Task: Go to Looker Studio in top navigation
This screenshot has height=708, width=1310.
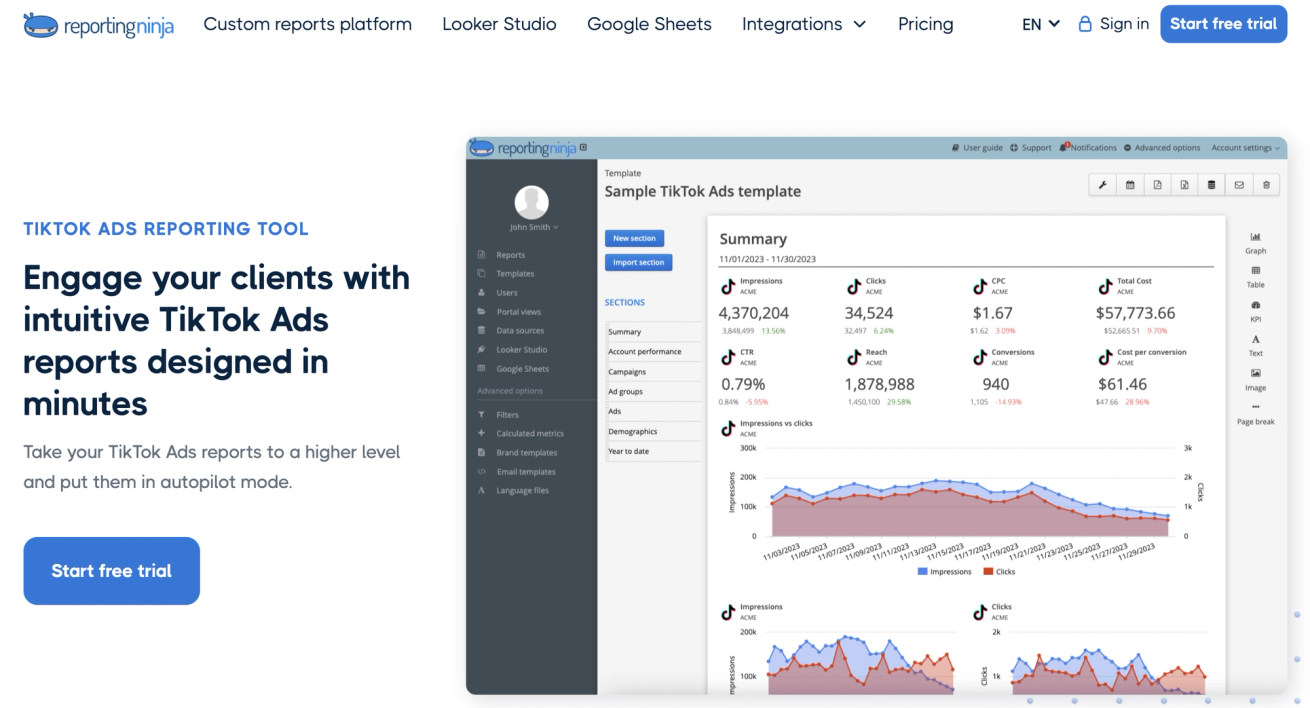Action: click(499, 24)
